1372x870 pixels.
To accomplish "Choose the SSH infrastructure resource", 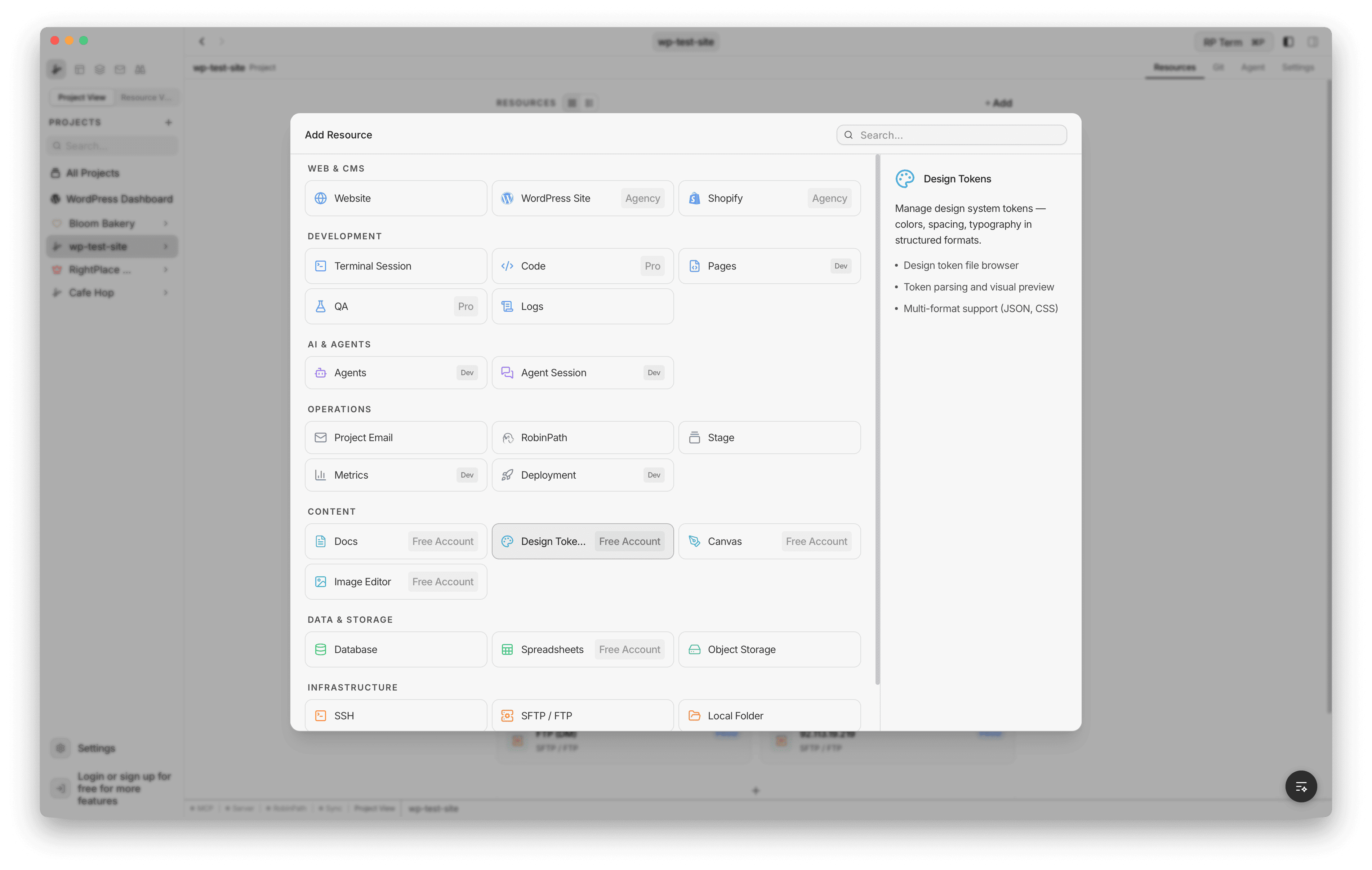I will coord(395,715).
